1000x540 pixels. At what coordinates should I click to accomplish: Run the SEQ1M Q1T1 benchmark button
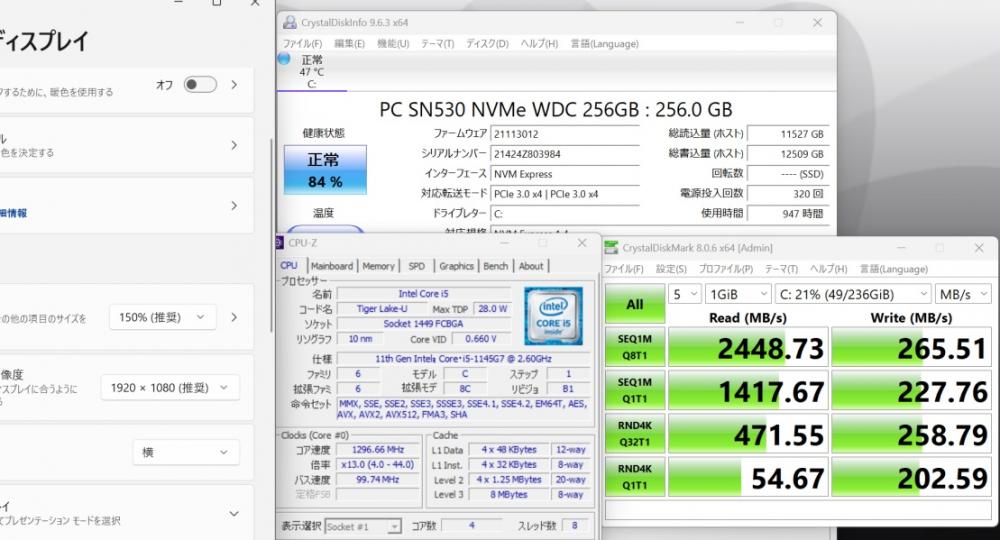635,390
